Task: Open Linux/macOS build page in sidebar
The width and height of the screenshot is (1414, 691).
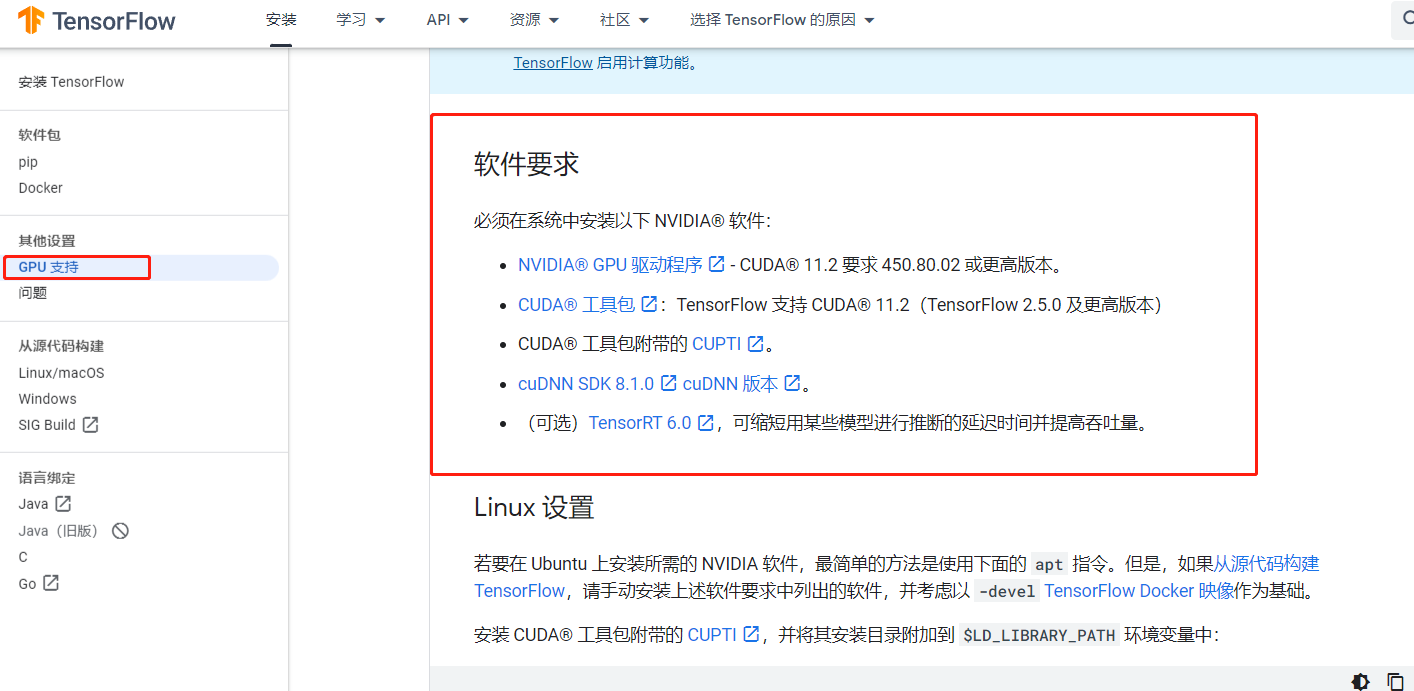Action: (61, 373)
